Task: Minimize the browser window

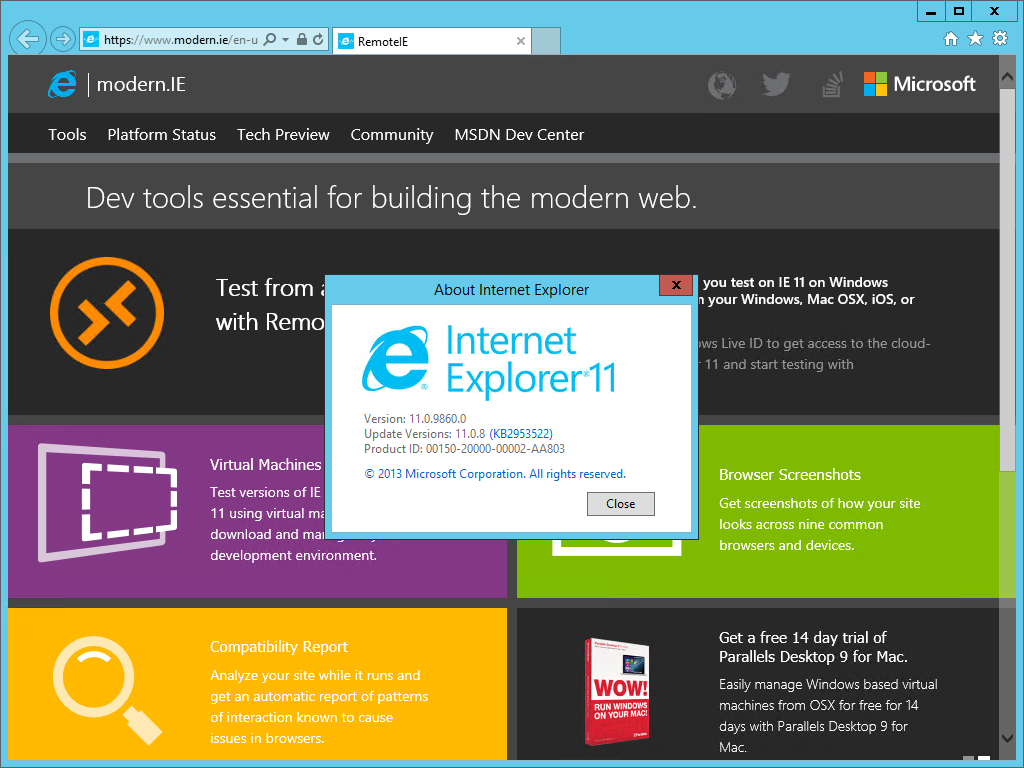Action: (x=931, y=11)
